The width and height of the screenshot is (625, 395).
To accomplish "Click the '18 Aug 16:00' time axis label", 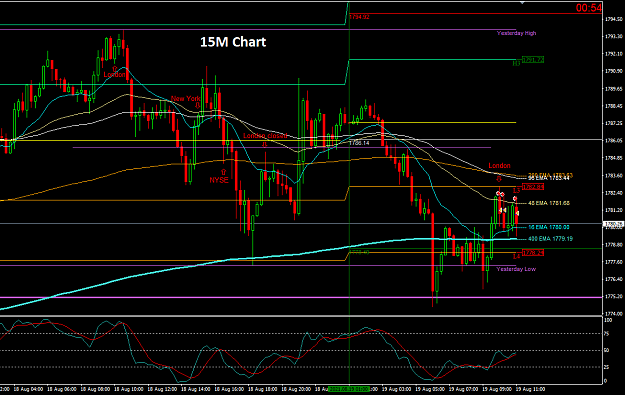I will [229, 389].
